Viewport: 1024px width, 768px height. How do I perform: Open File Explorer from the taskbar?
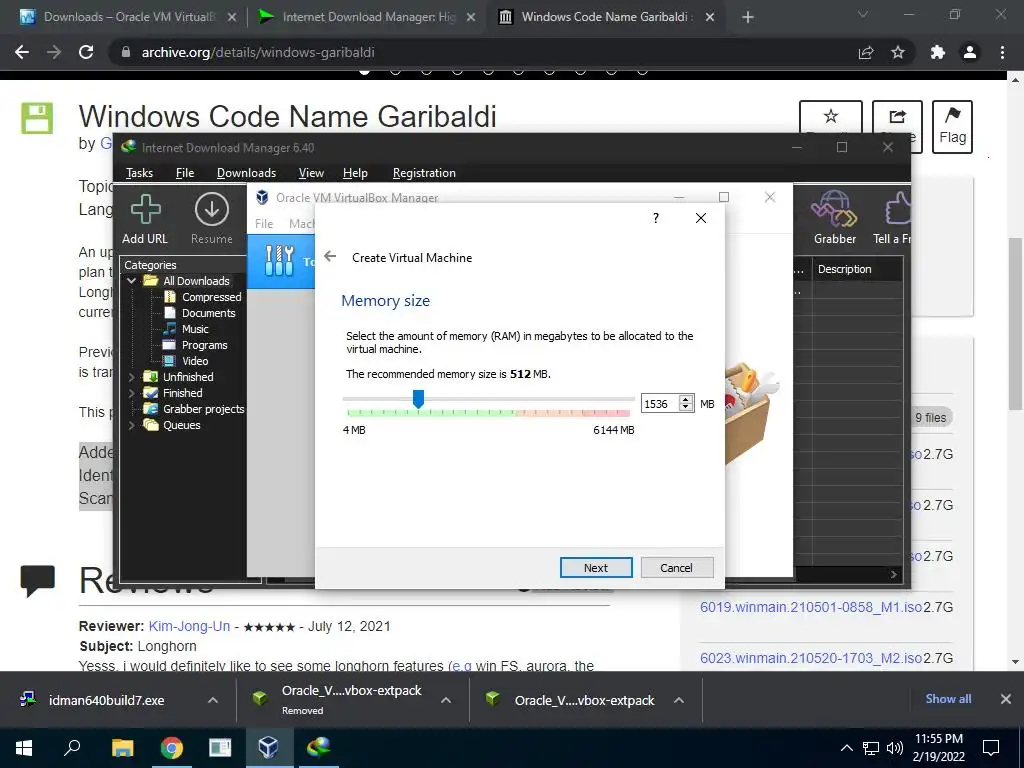[122, 748]
